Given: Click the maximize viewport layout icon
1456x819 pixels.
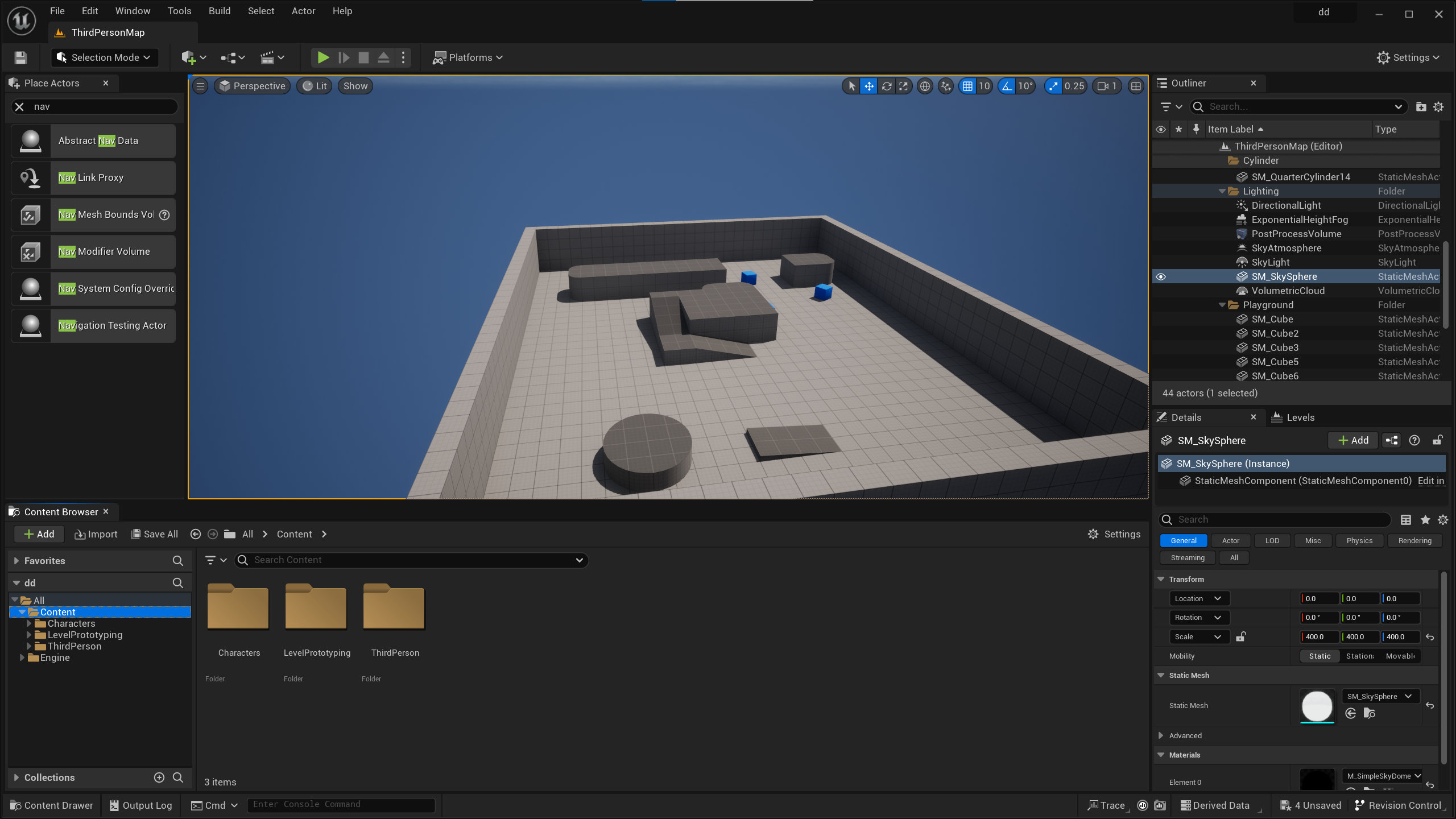Looking at the screenshot, I should [1136, 86].
